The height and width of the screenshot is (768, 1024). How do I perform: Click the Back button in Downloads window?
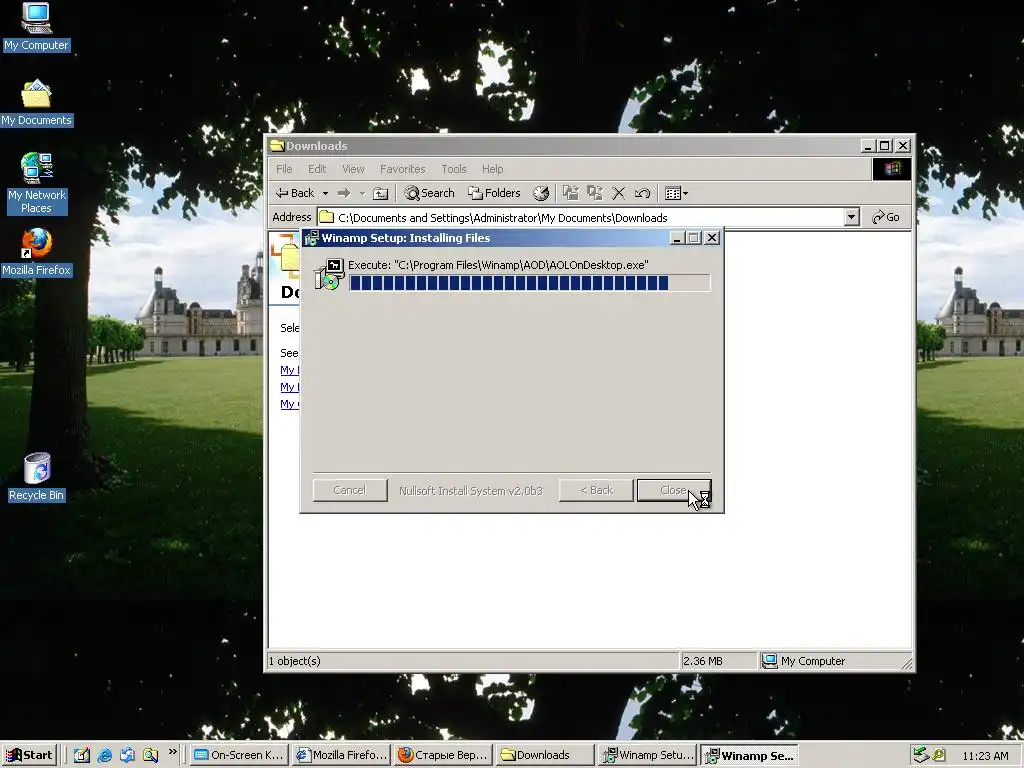pos(295,193)
